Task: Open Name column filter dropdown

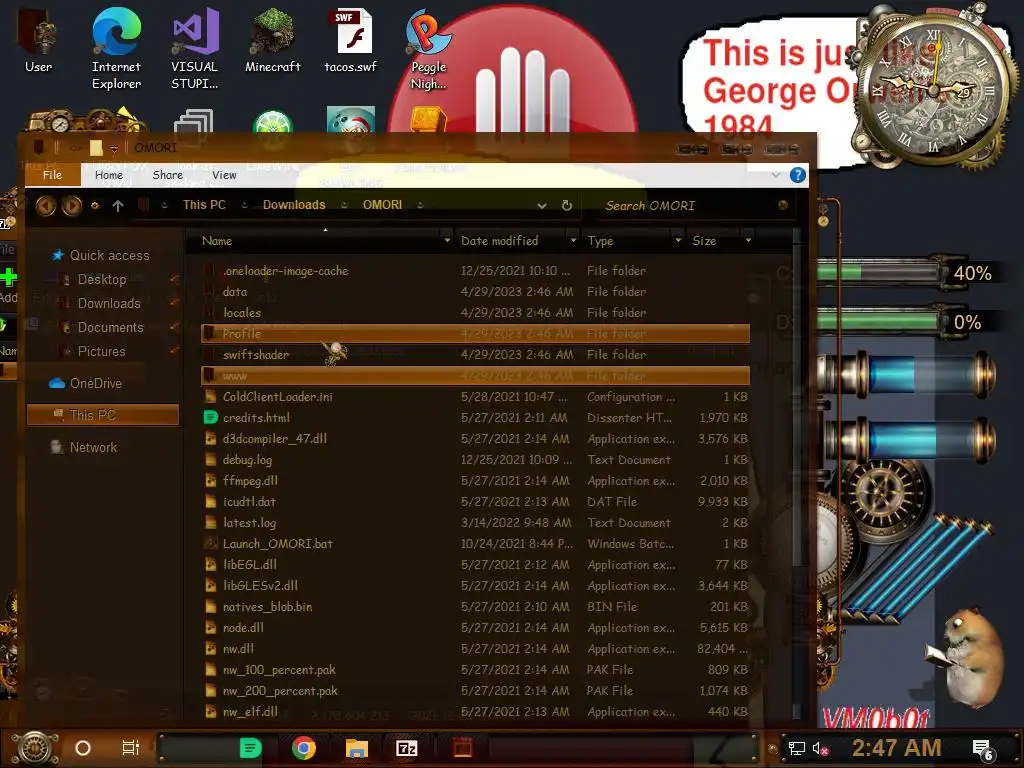Action: (447, 241)
